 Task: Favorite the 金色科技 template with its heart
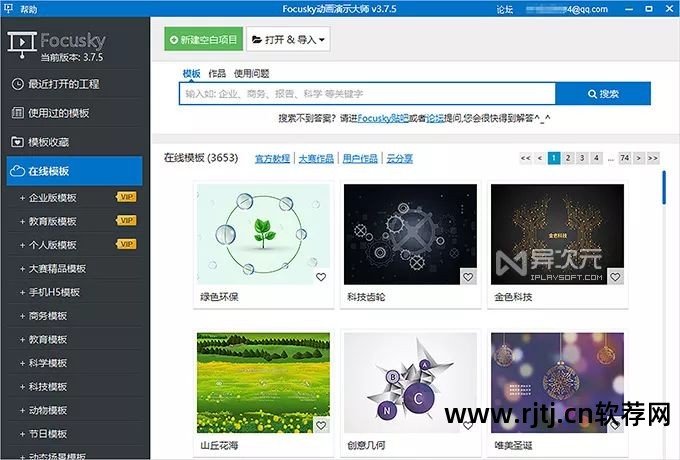(615, 277)
